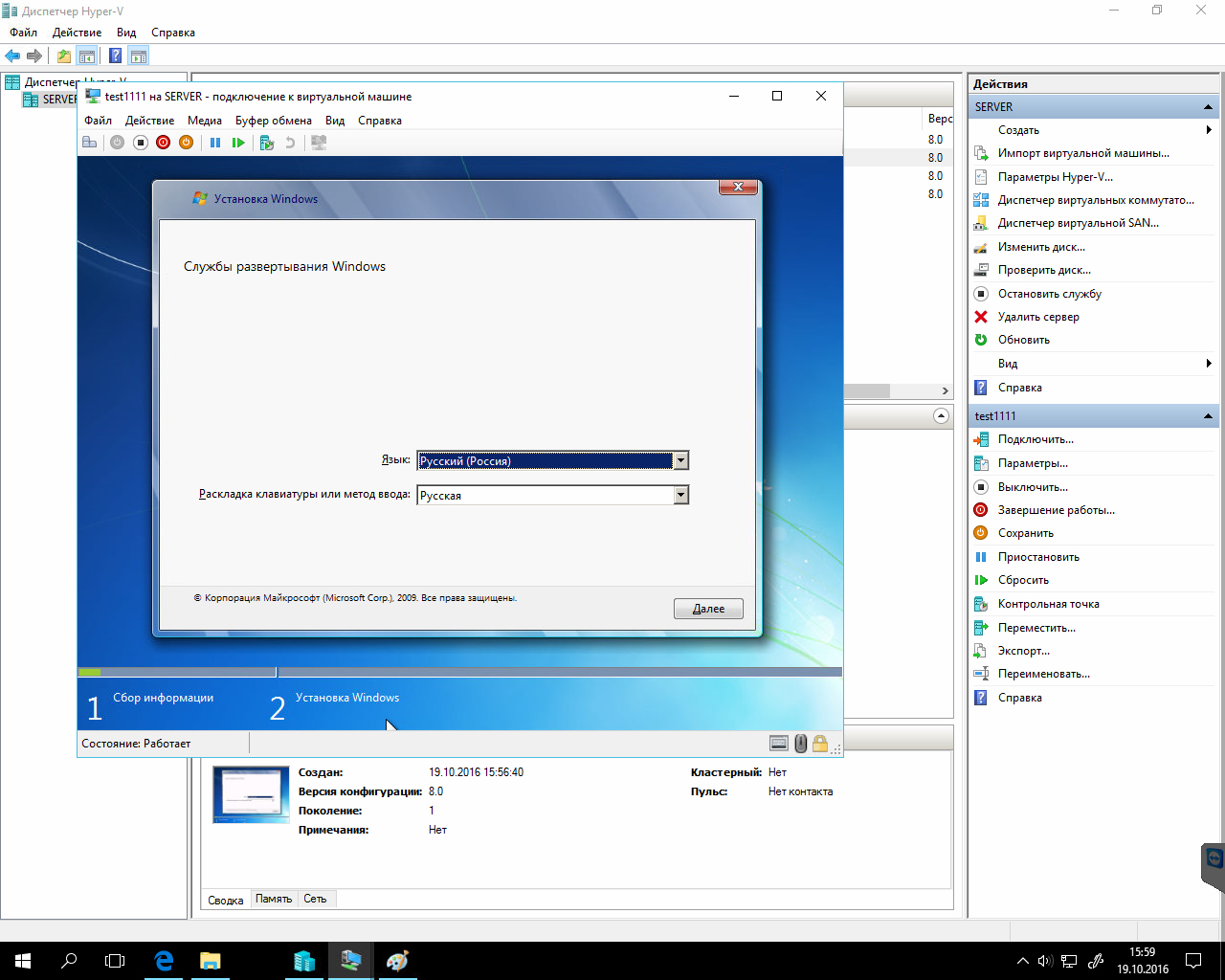Collapse the SERVER actions section
The height and width of the screenshot is (980, 1225).
click(1208, 107)
